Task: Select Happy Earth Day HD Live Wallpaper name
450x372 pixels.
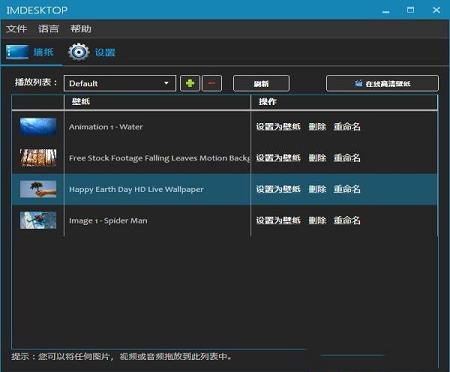Action: pyautogui.click(x=136, y=189)
